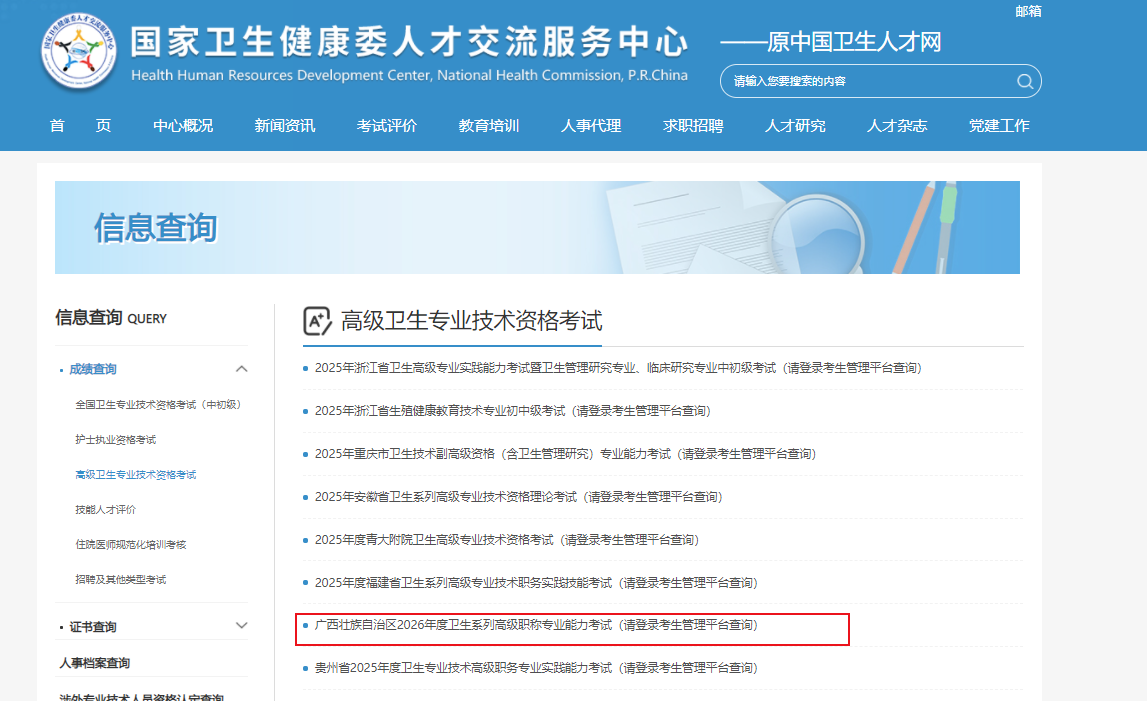Click the search input field
Image resolution: width=1147 pixels, height=701 pixels.
(x=870, y=82)
